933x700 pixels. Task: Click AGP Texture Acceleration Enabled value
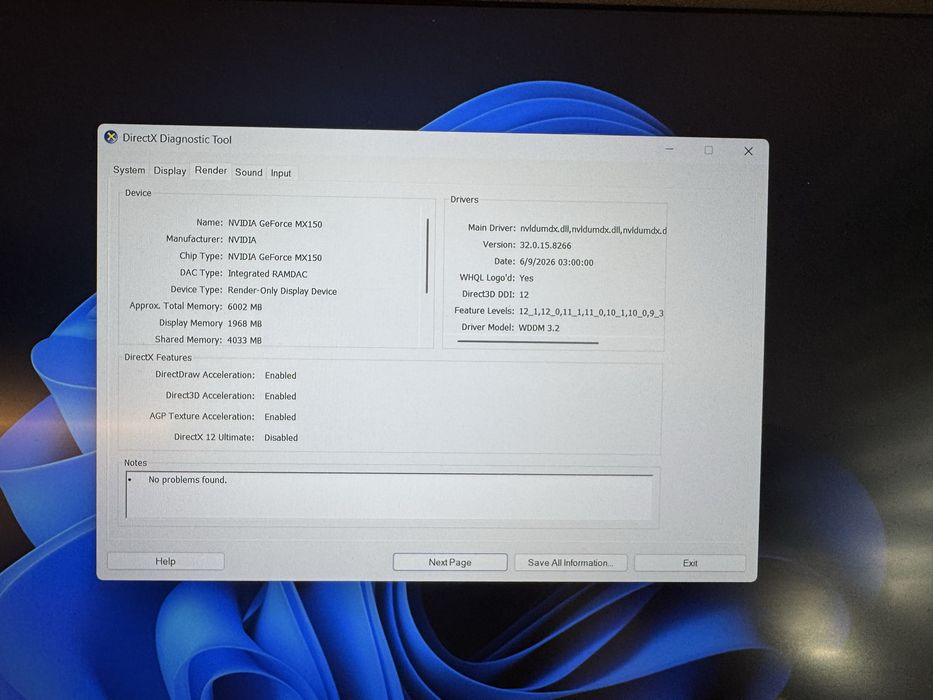(x=280, y=417)
